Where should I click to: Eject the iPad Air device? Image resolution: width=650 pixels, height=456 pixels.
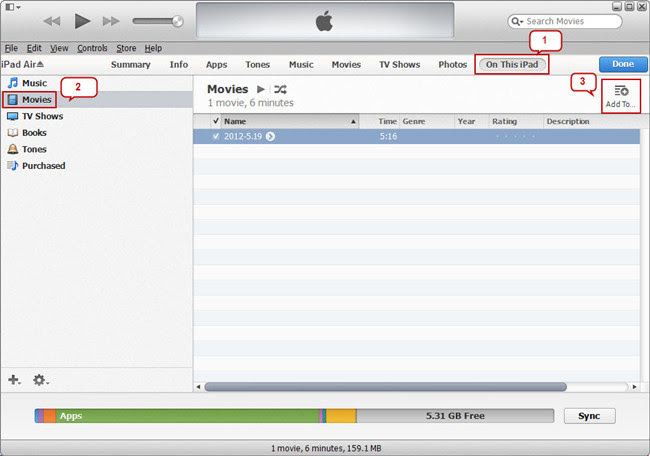pyautogui.click(x=40, y=64)
